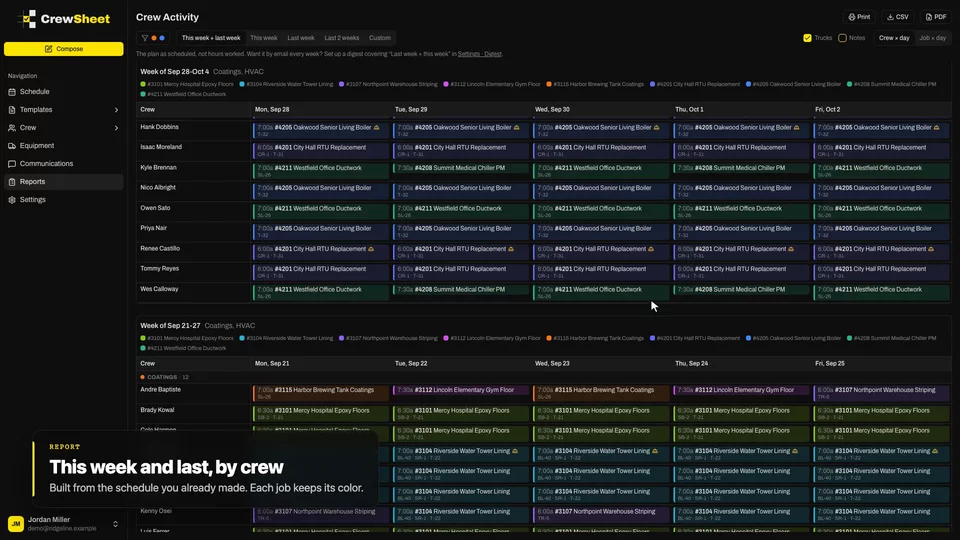Click warning icon on Renee Castillo Friday job
Image resolution: width=960 pixels, height=540 pixels.
click(931, 249)
